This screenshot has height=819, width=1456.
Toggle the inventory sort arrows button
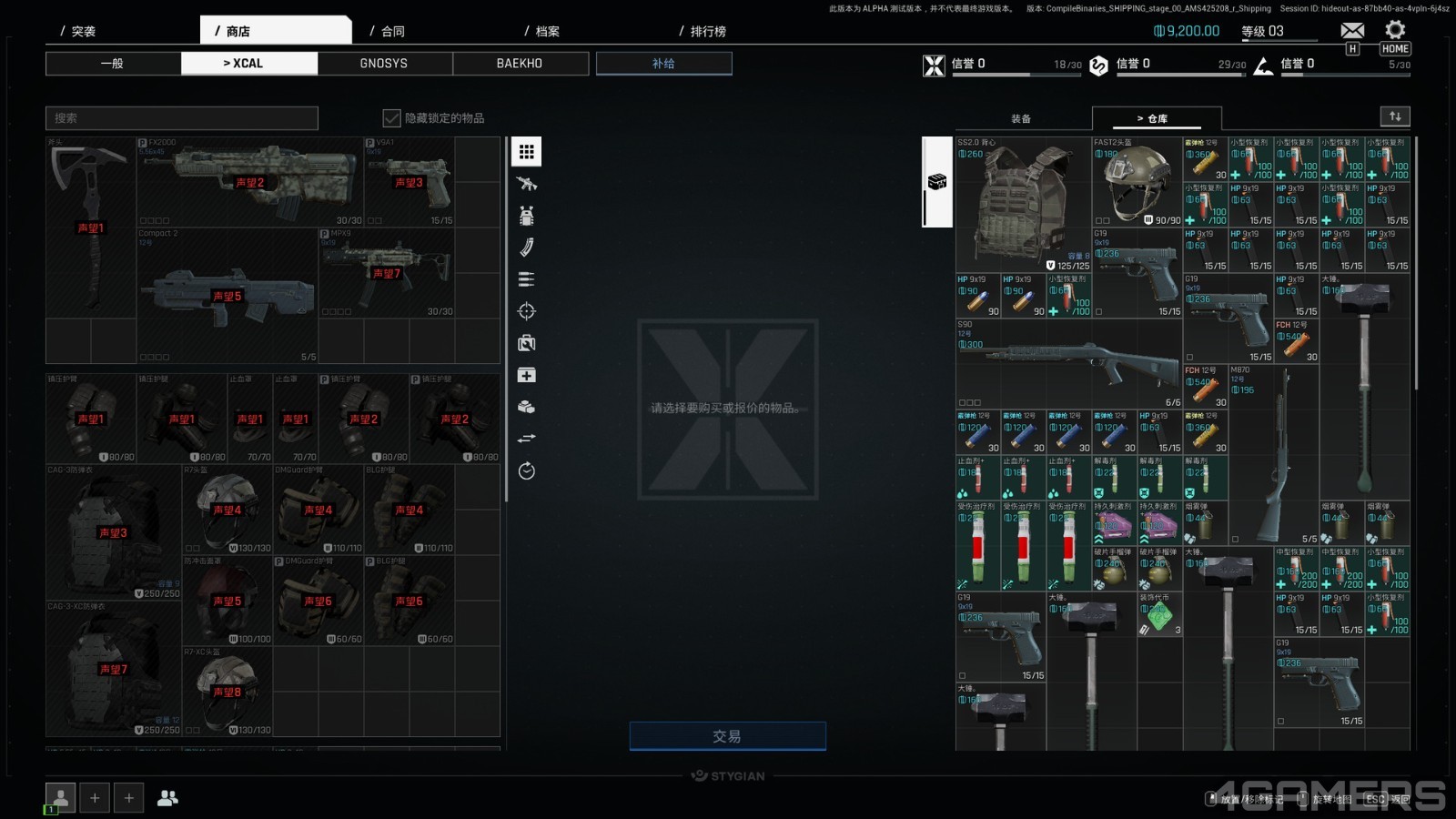coord(1394,116)
